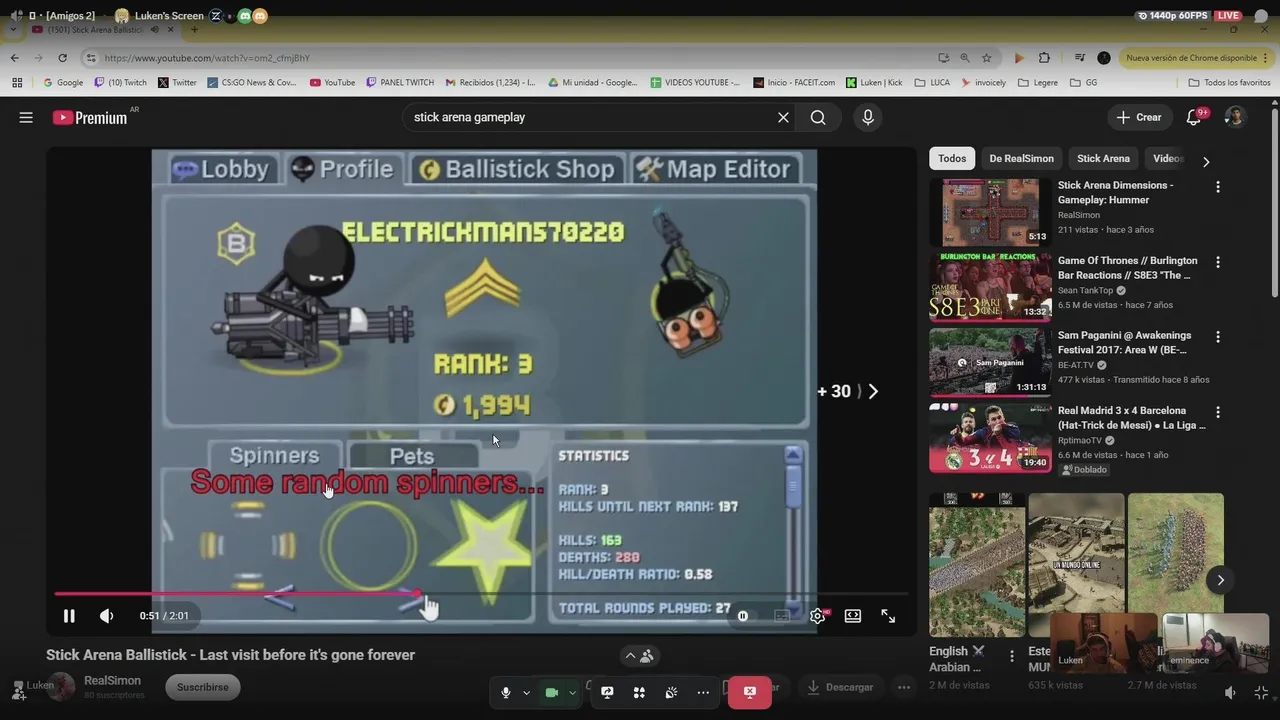Open options for Sam Paganini video

pyautogui.click(x=1217, y=337)
